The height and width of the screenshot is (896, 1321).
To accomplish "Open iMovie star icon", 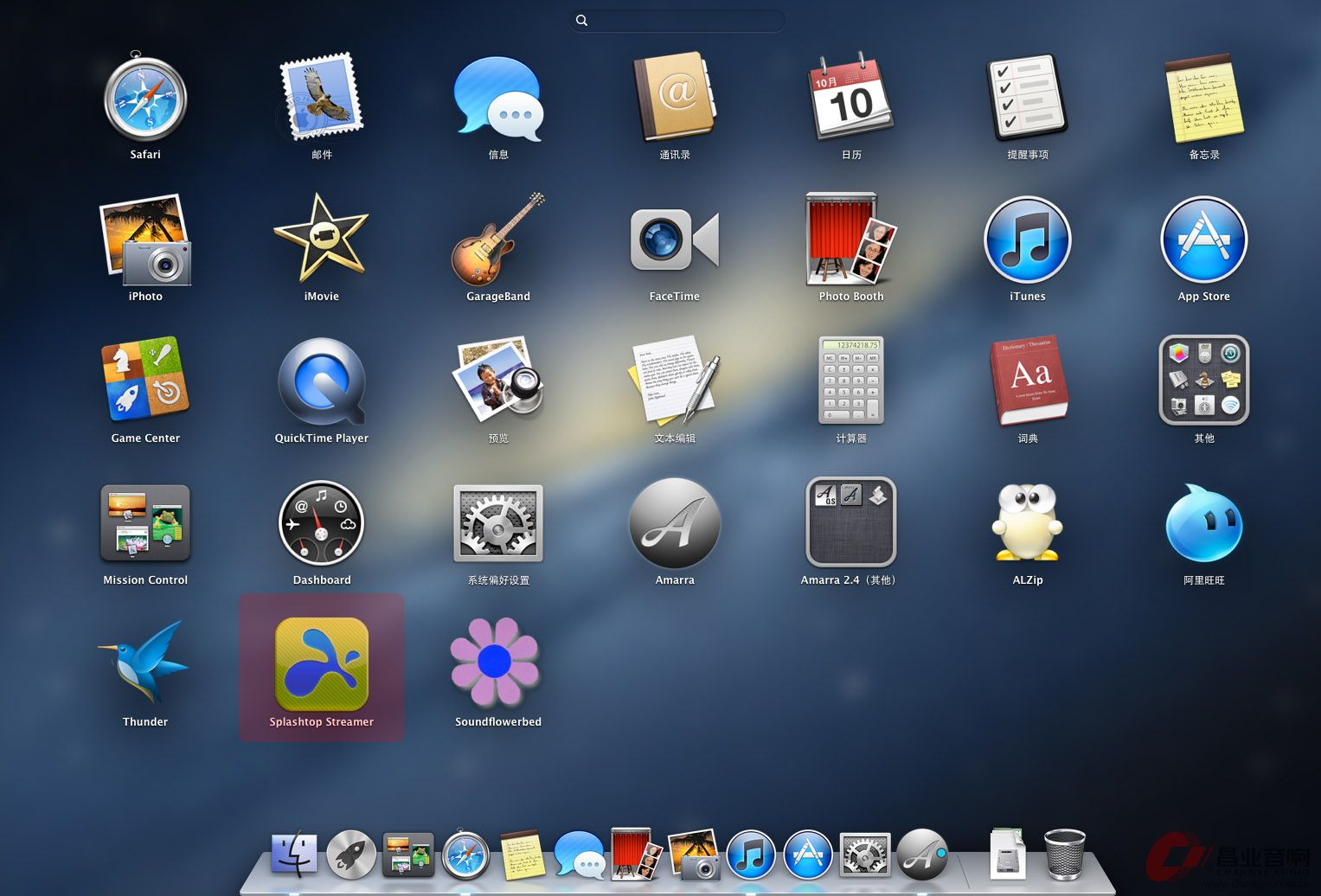I will click(321, 239).
